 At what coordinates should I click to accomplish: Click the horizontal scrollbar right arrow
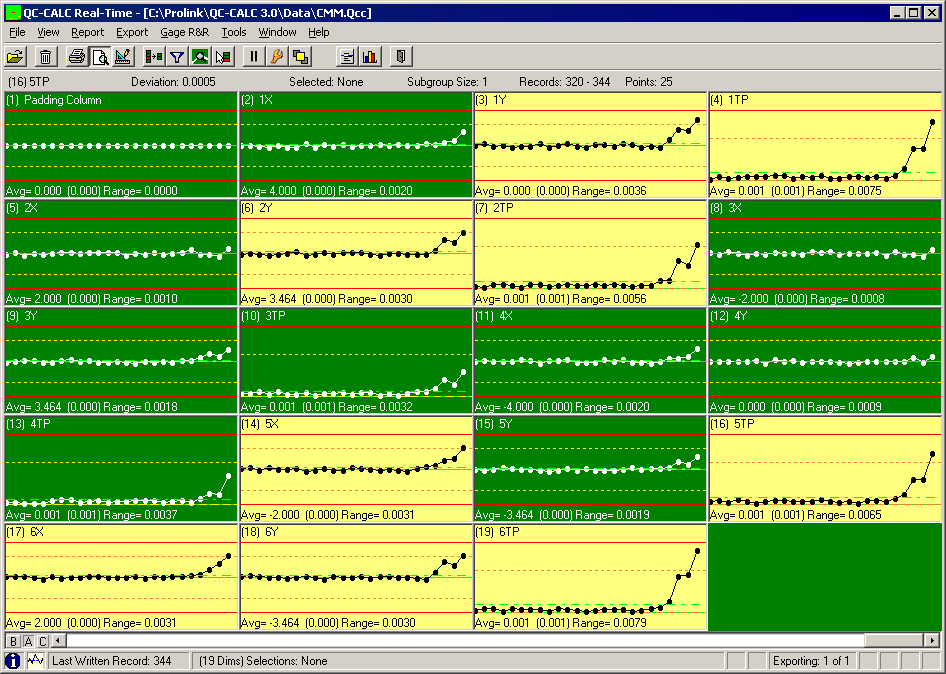932,641
